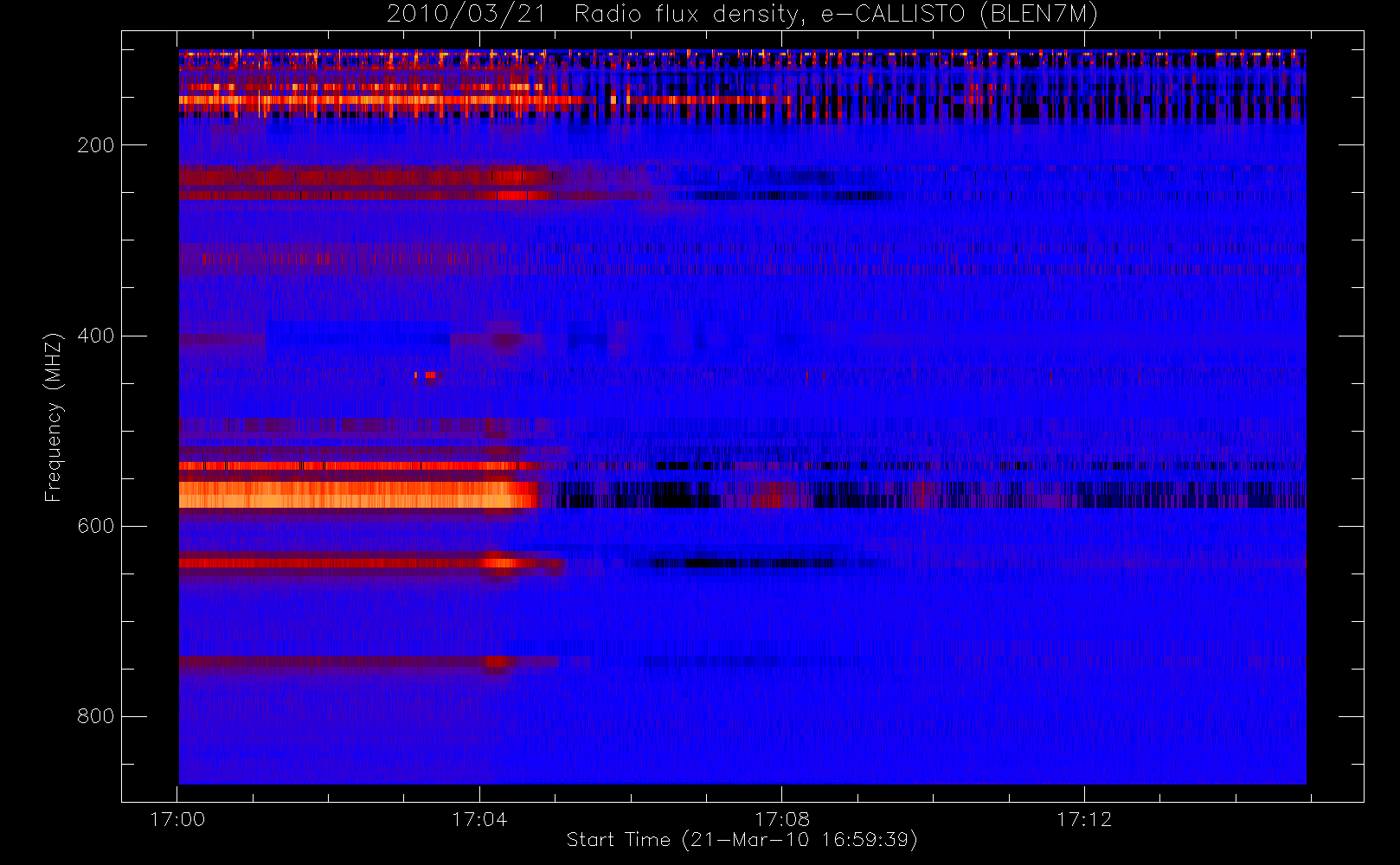1400x865 pixels.
Task: Click the 'Frequency (MHZ)' y-axis label
Action: (x=54, y=417)
